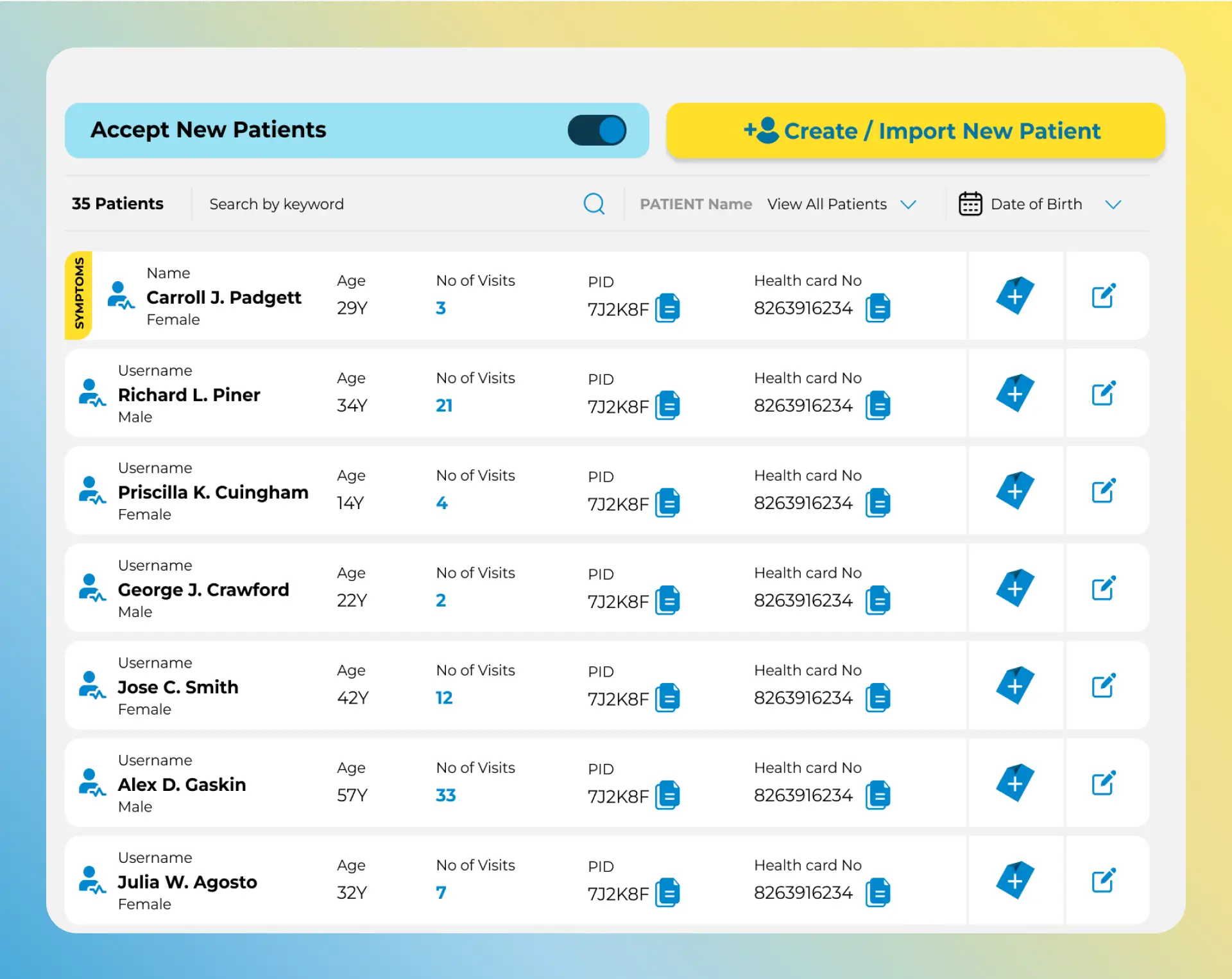Screen dimensions: 1232x979
Task: Click the blue plus icon for Jose C. Smith
Action: 1014,686
